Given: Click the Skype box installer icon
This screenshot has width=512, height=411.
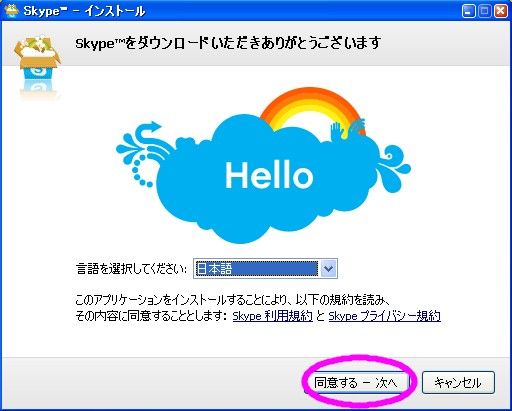Looking at the screenshot, I should point(38,57).
